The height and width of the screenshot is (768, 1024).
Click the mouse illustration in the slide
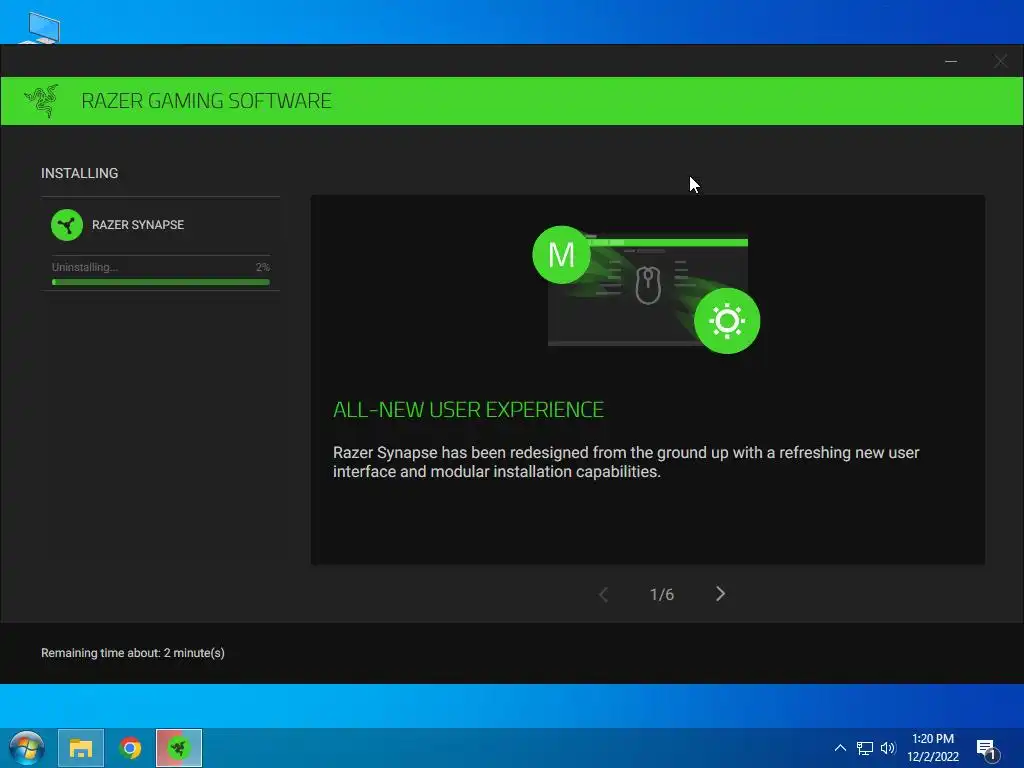648,285
